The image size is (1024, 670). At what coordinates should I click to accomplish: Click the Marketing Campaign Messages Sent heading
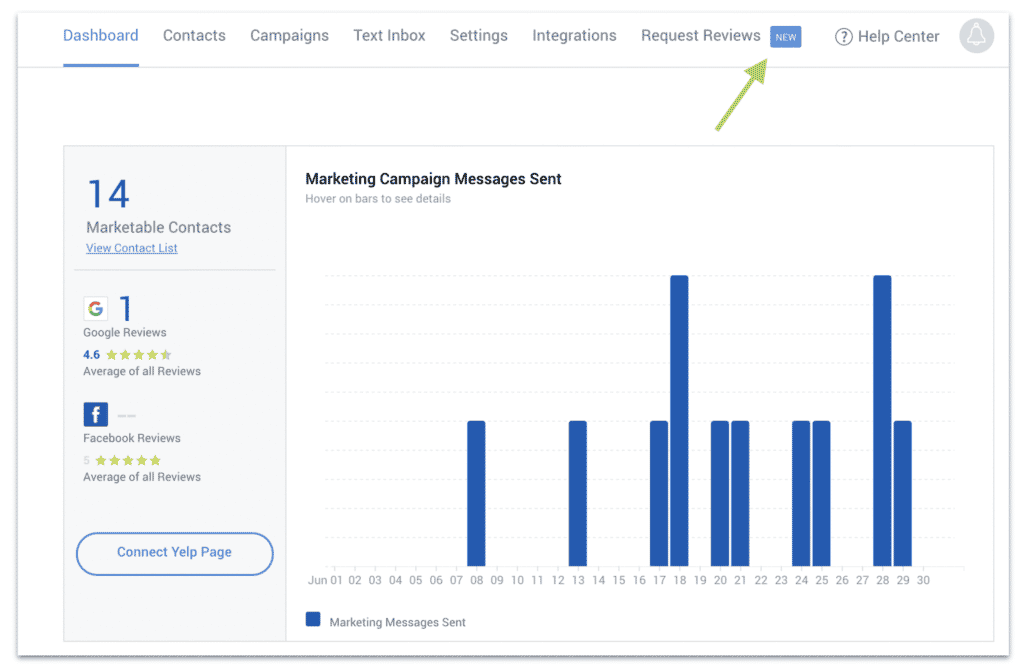[434, 179]
